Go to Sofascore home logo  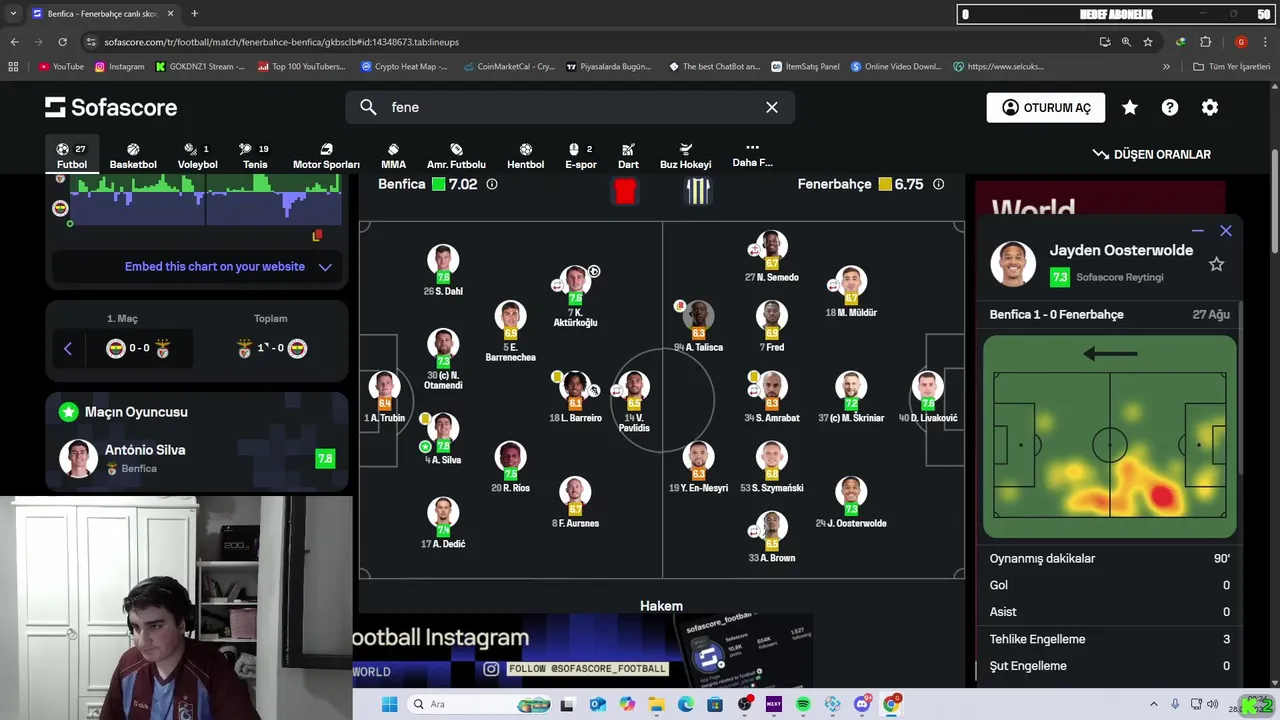111,107
